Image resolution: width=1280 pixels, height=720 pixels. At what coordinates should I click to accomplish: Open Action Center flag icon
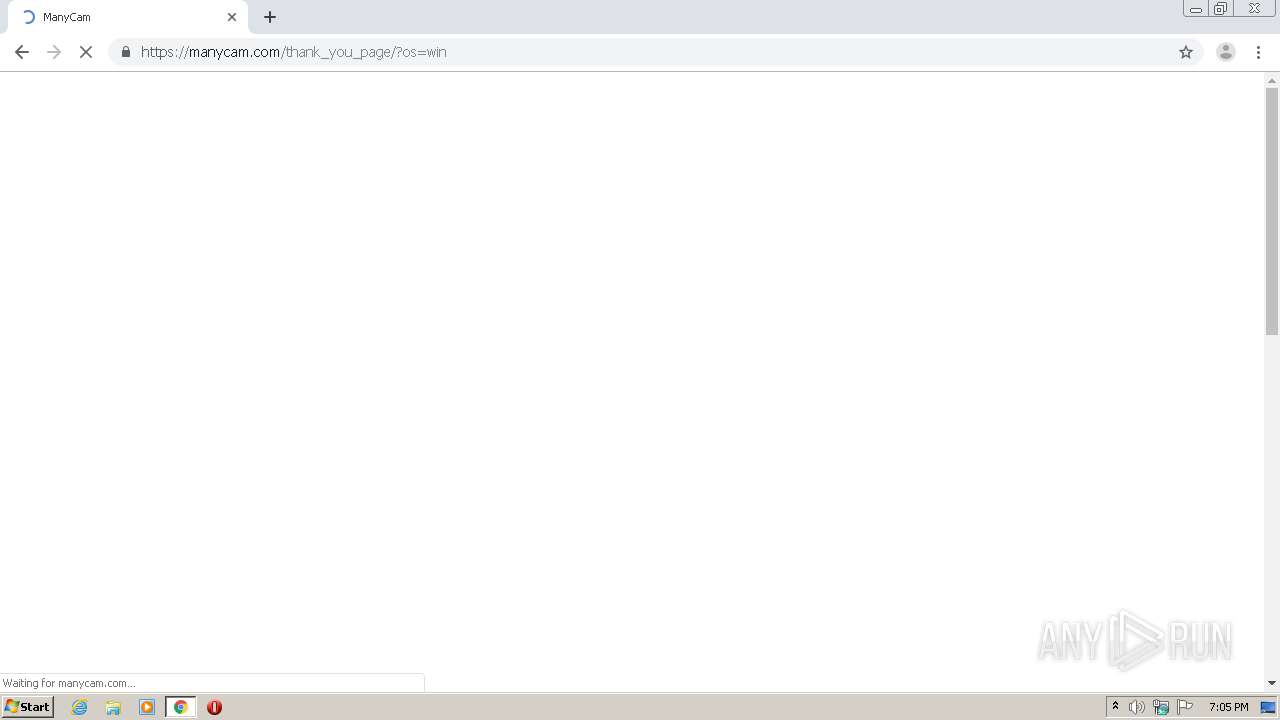1185,707
